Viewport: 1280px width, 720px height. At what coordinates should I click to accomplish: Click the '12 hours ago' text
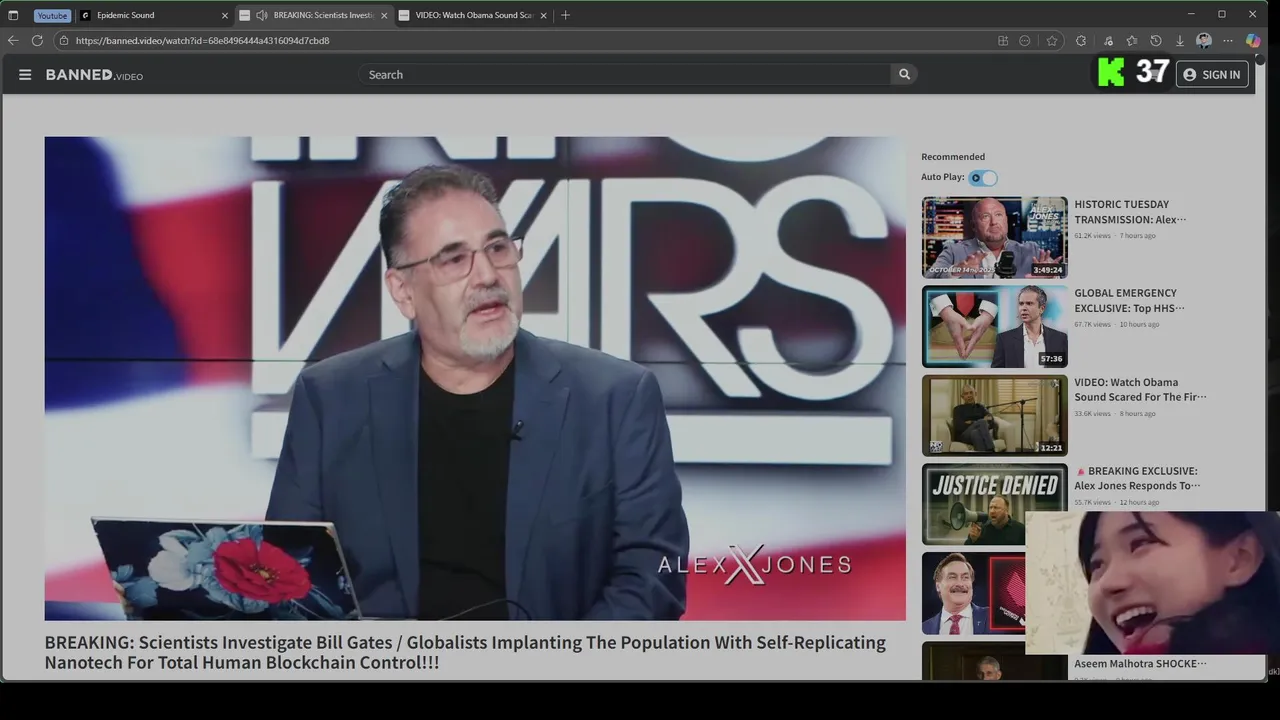[x=1140, y=503]
